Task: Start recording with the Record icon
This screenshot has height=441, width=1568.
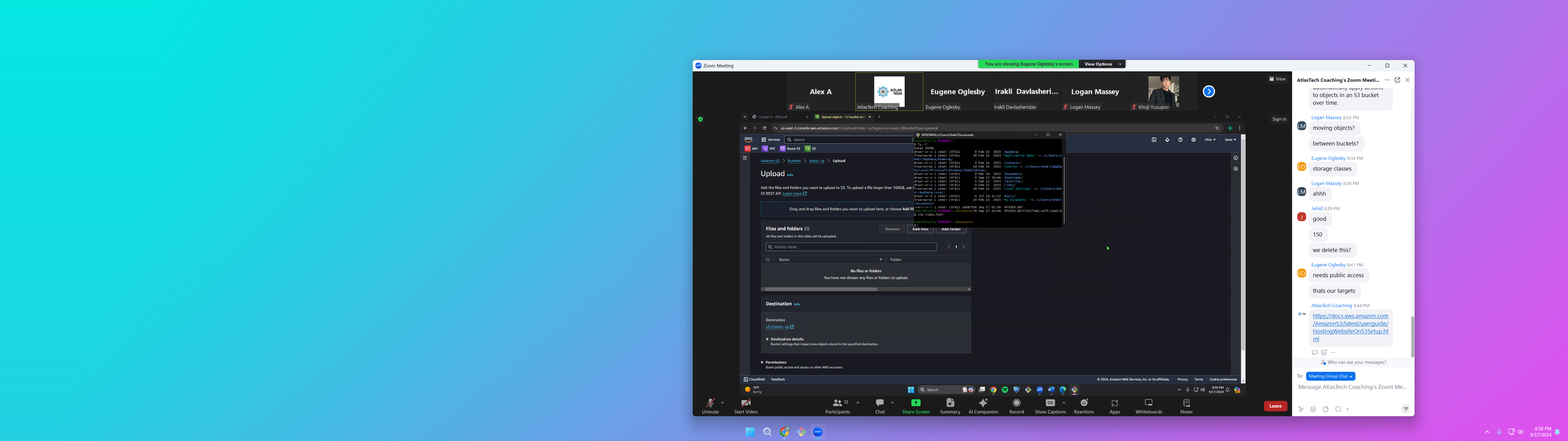Action: tap(1016, 403)
